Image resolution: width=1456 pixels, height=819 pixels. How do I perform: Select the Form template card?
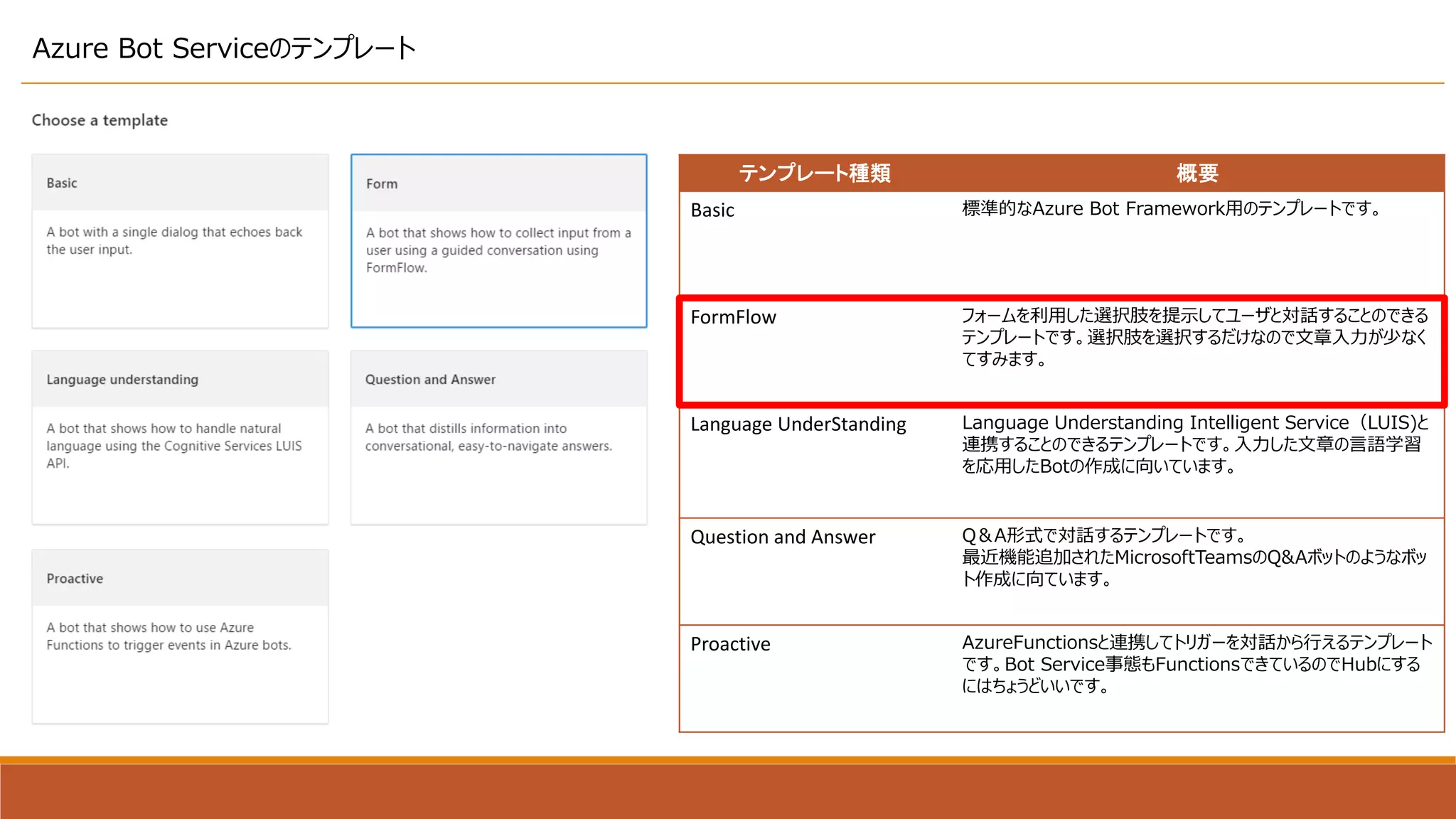click(498, 241)
